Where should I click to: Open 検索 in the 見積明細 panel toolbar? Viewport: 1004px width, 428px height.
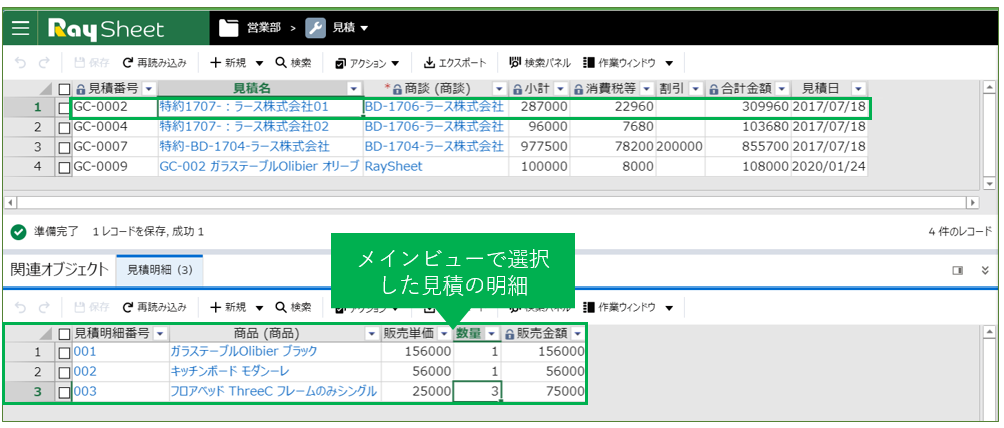[x=294, y=308]
